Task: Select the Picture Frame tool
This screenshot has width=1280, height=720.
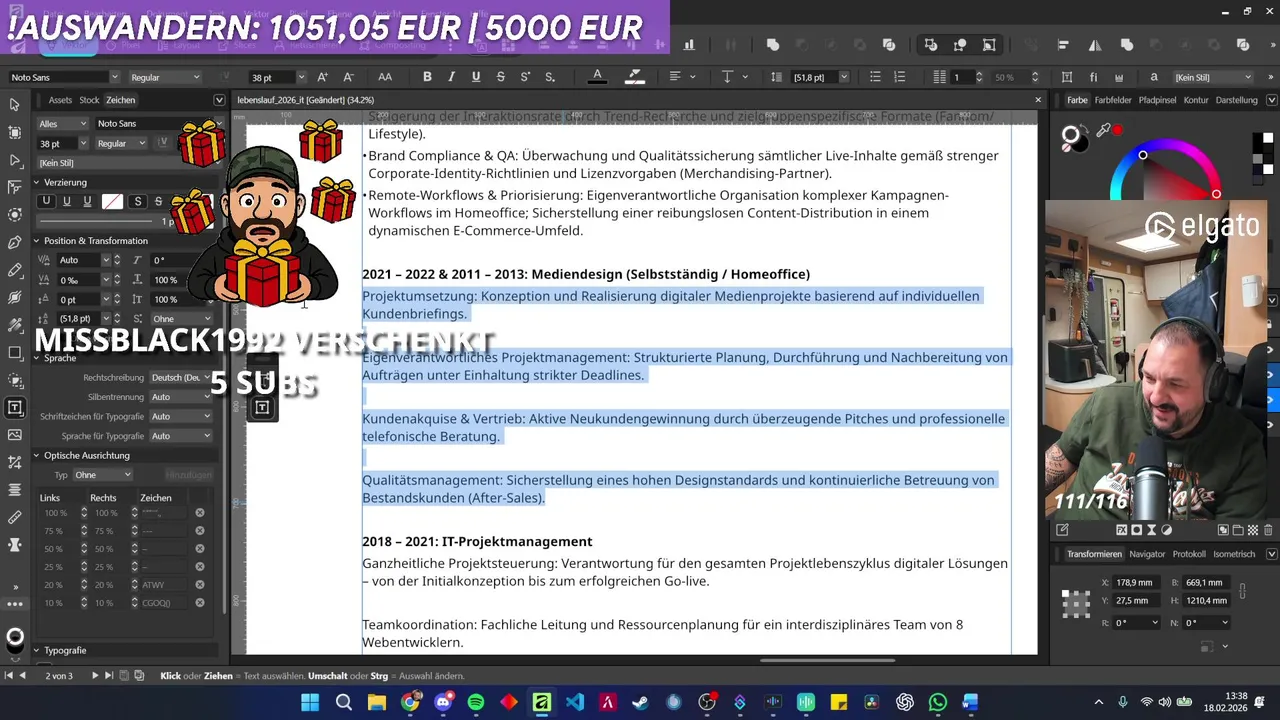Action: click(x=14, y=435)
